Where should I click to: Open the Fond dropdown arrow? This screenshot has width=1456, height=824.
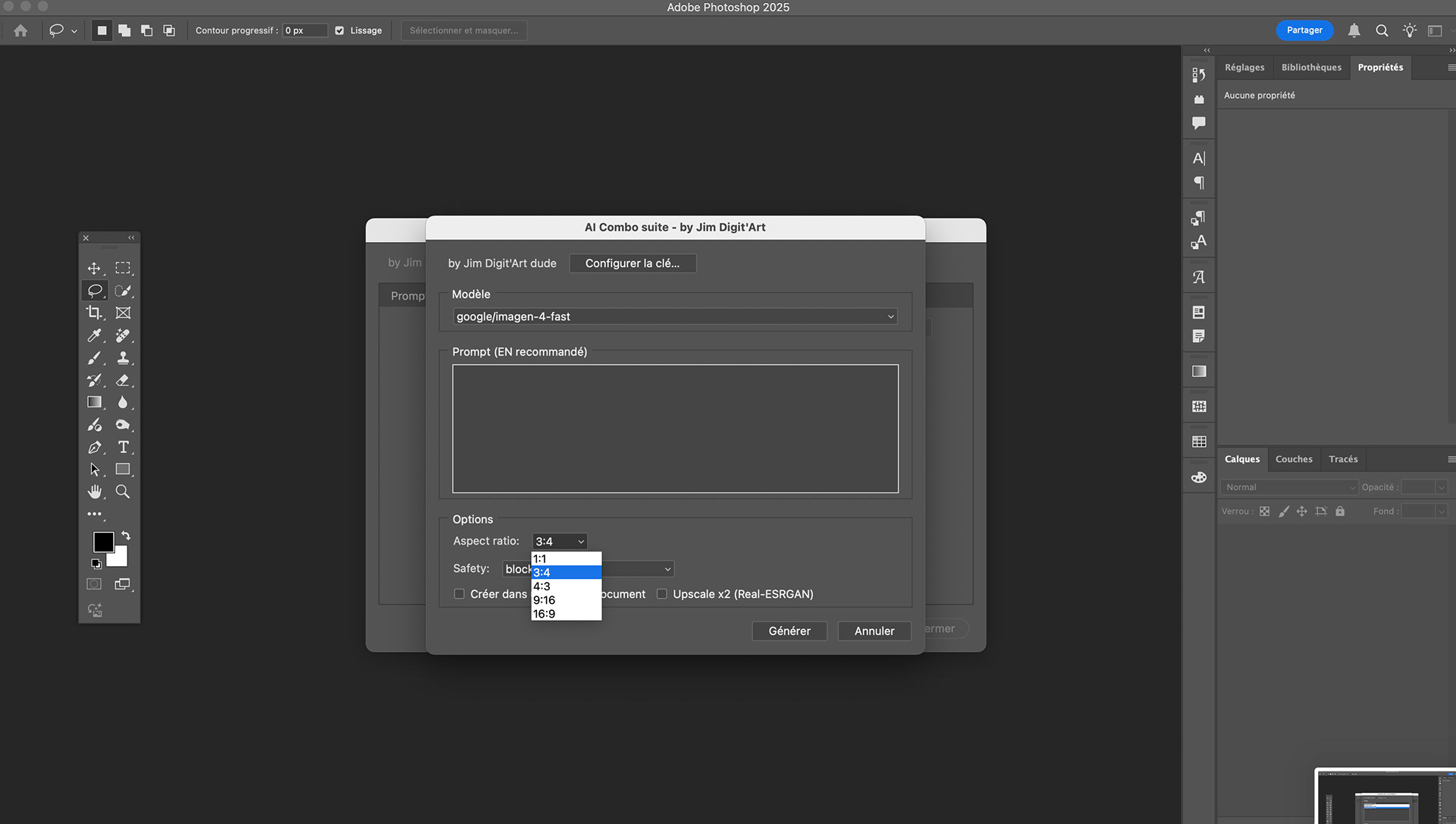[1442, 511]
